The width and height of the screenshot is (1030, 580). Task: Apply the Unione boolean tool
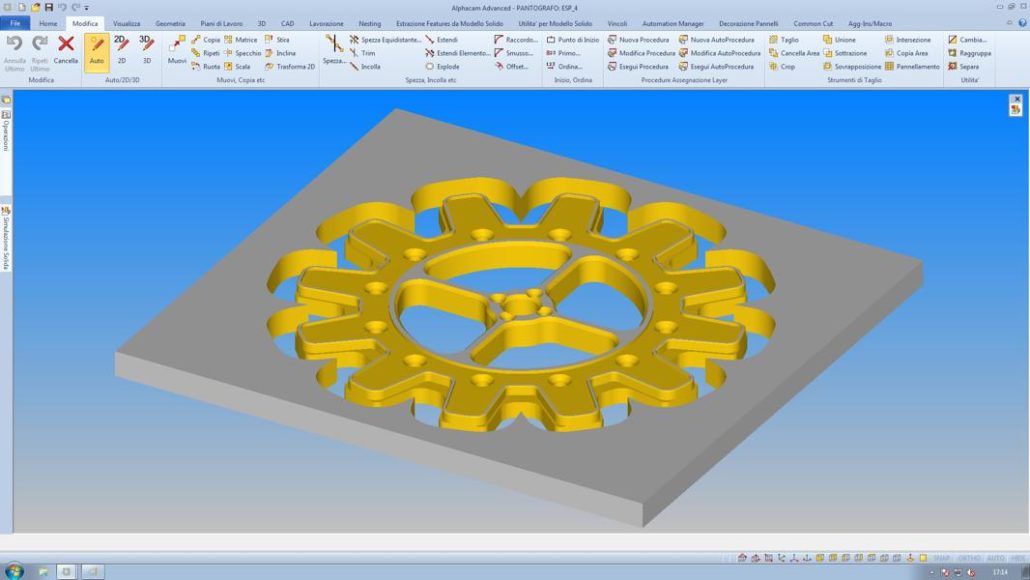pos(840,39)
